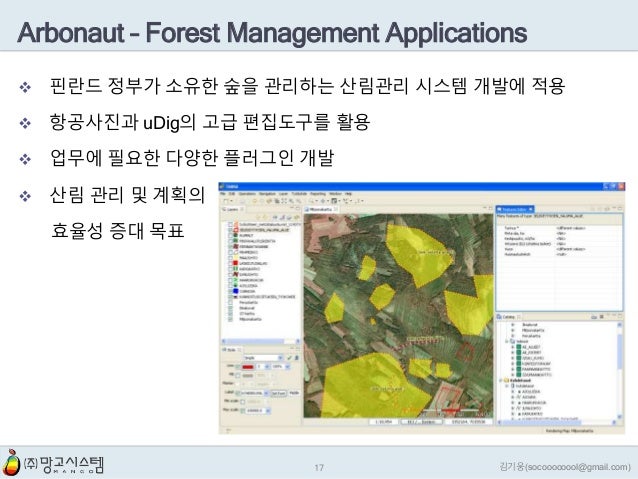Open the line width dropdown arrow

[267, 367]
